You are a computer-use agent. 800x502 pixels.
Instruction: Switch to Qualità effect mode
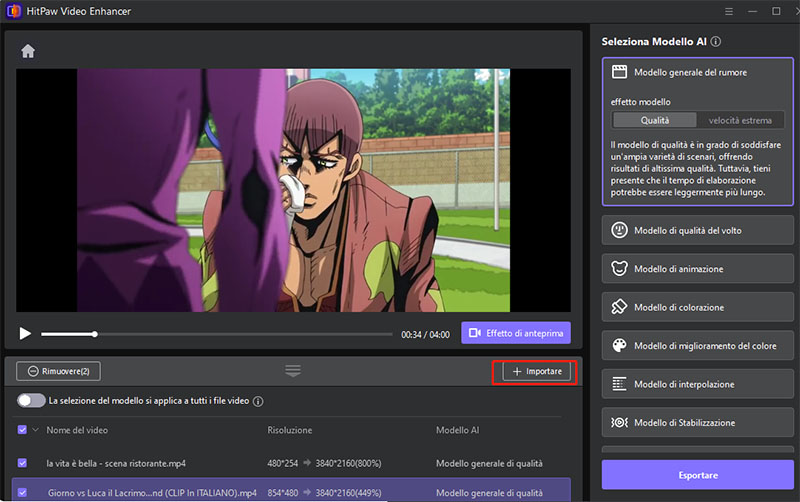tap(655, 120)
